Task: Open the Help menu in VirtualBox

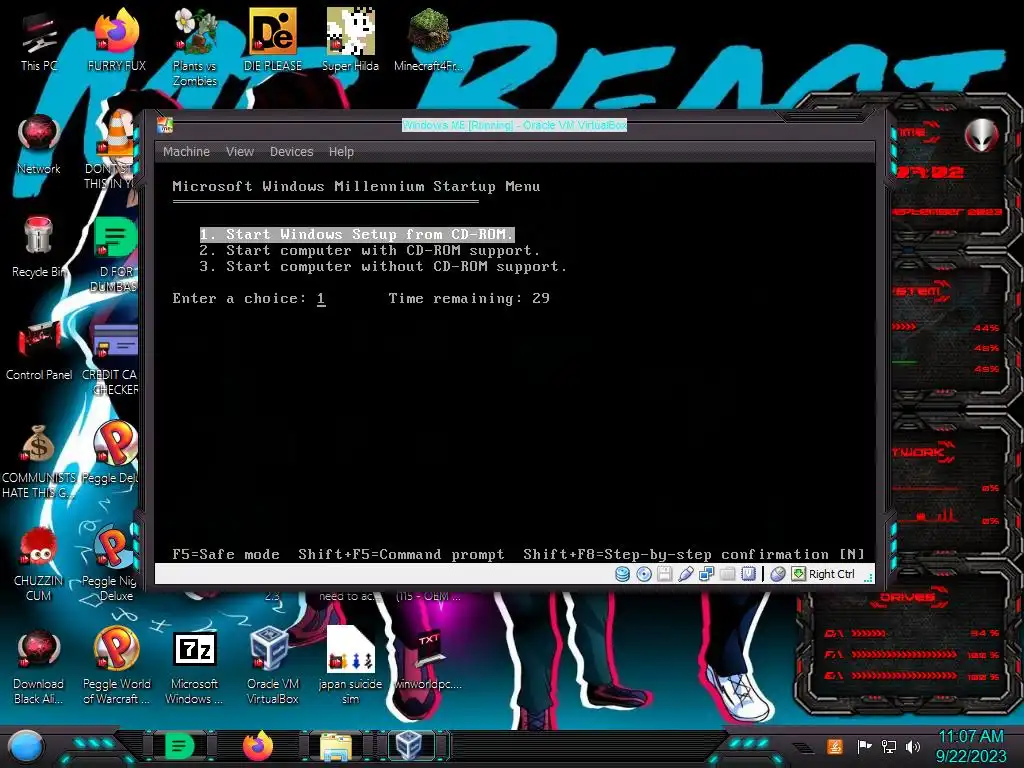Action: pos(341,152)
